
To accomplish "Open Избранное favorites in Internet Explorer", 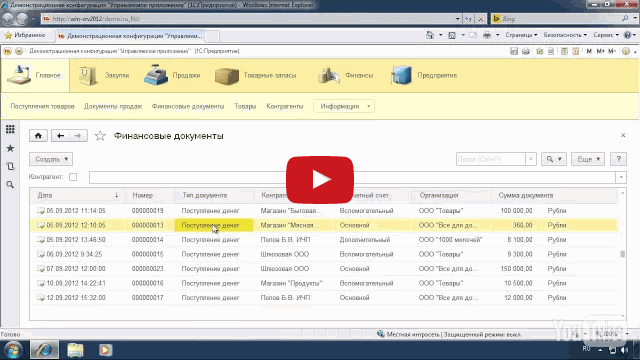I will (25, 36).
